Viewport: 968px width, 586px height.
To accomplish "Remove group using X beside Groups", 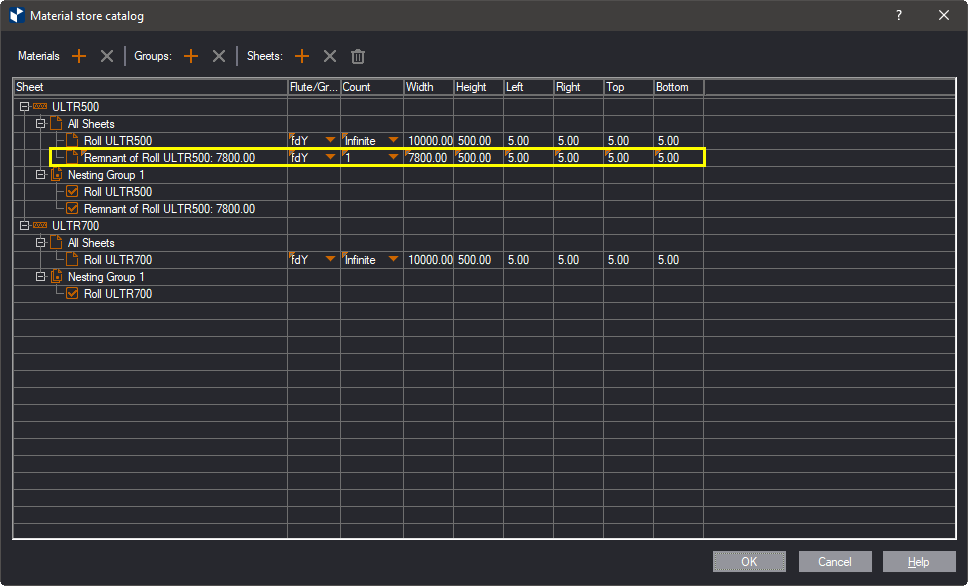I will 219,57.
